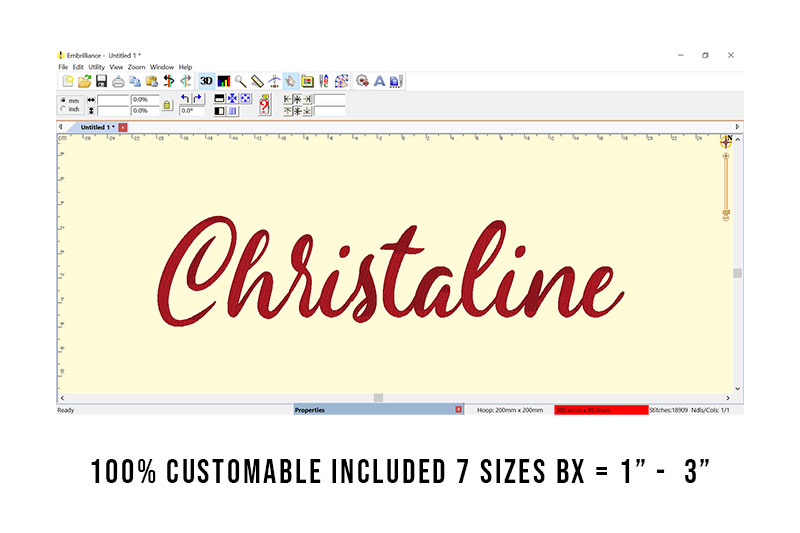The image size is (800, 533).
Task: Open the color bars stitch display icon
Action: (224, 81)
